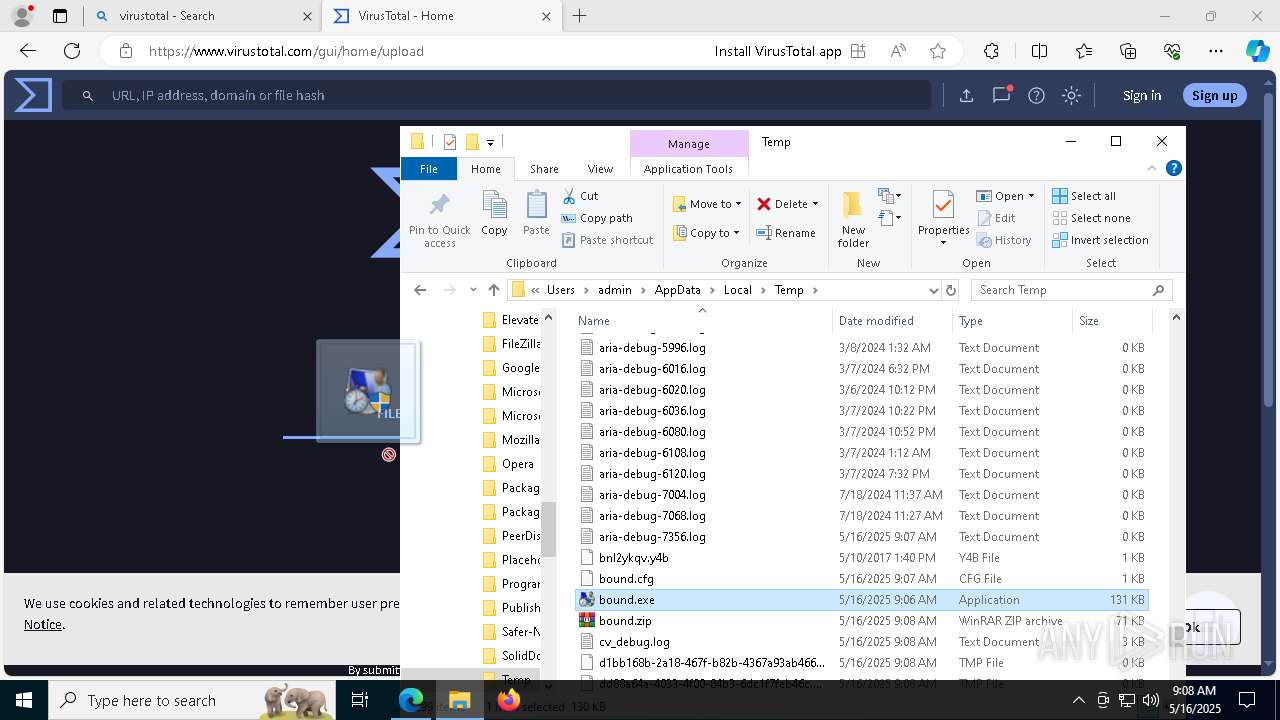
Task: Switch to View ribbon tab
Action: click(x=600, y=169)
